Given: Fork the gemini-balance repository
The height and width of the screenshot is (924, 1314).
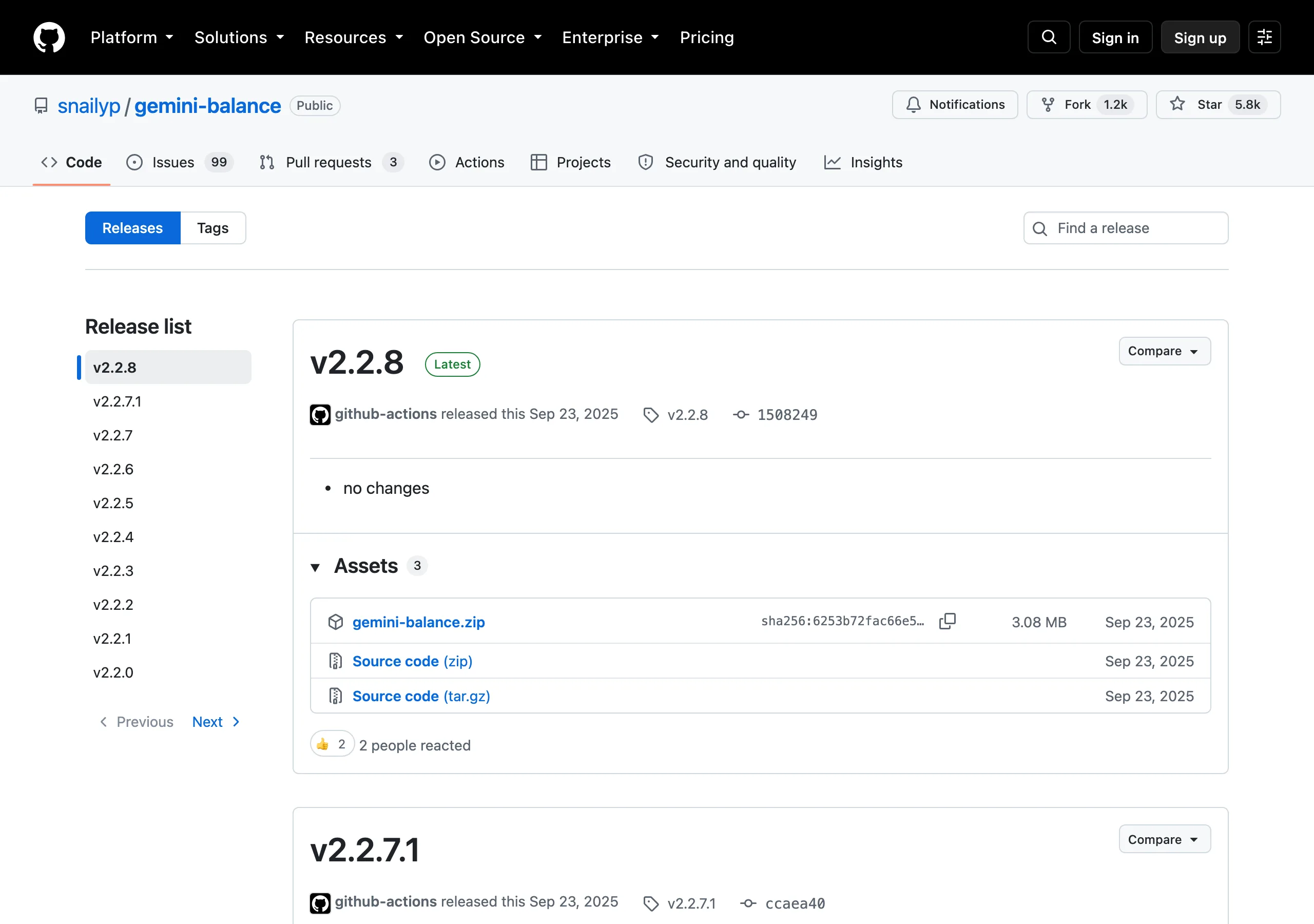Looking at the screenshot, I should click(x=1086, y=105).
